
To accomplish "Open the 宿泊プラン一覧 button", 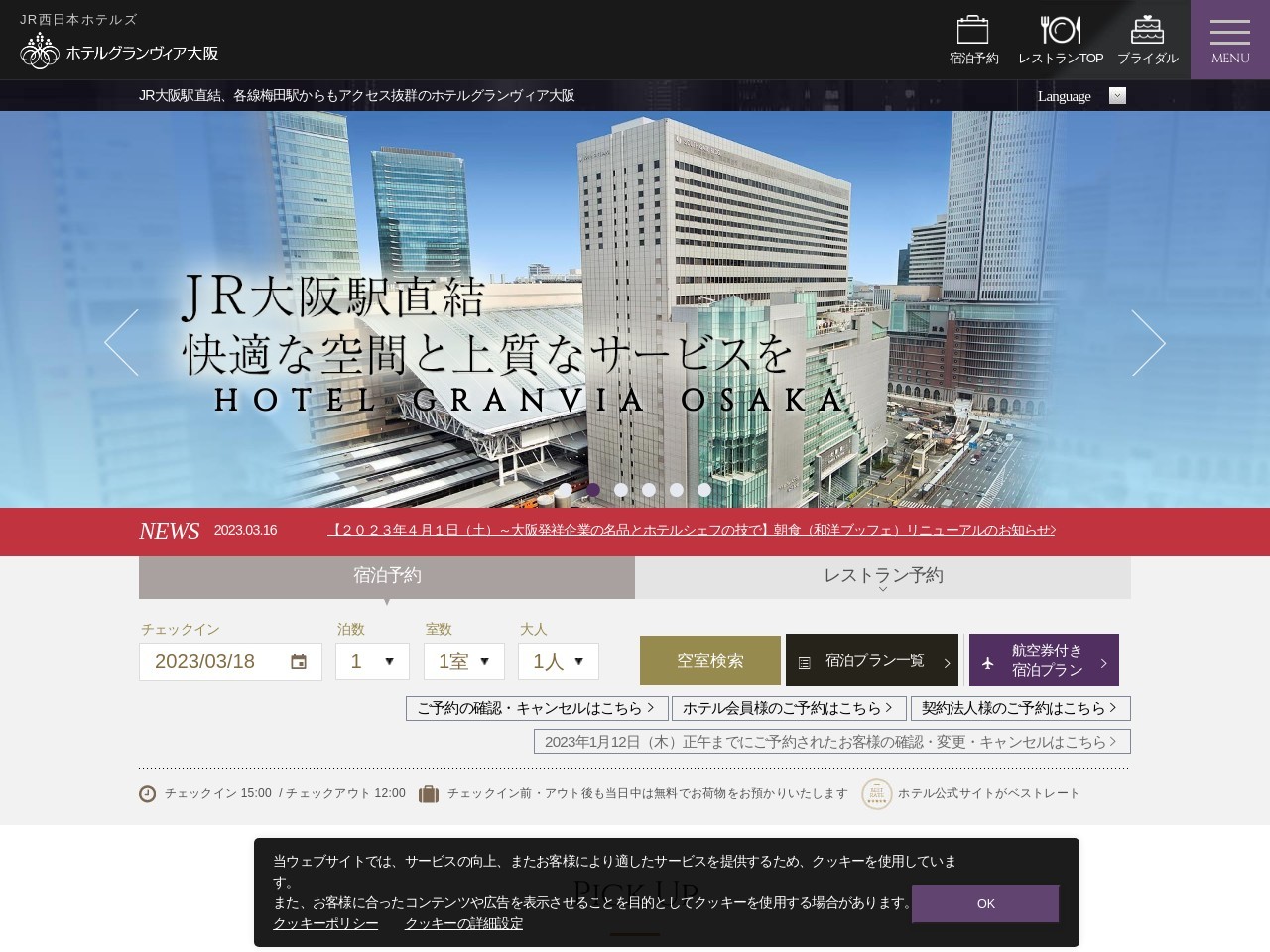I will point(872,660).
